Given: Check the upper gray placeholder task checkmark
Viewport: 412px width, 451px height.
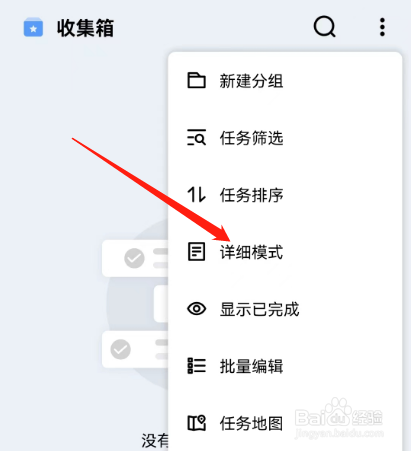Looking at the screenshot, I should click(x=134, y=258).
